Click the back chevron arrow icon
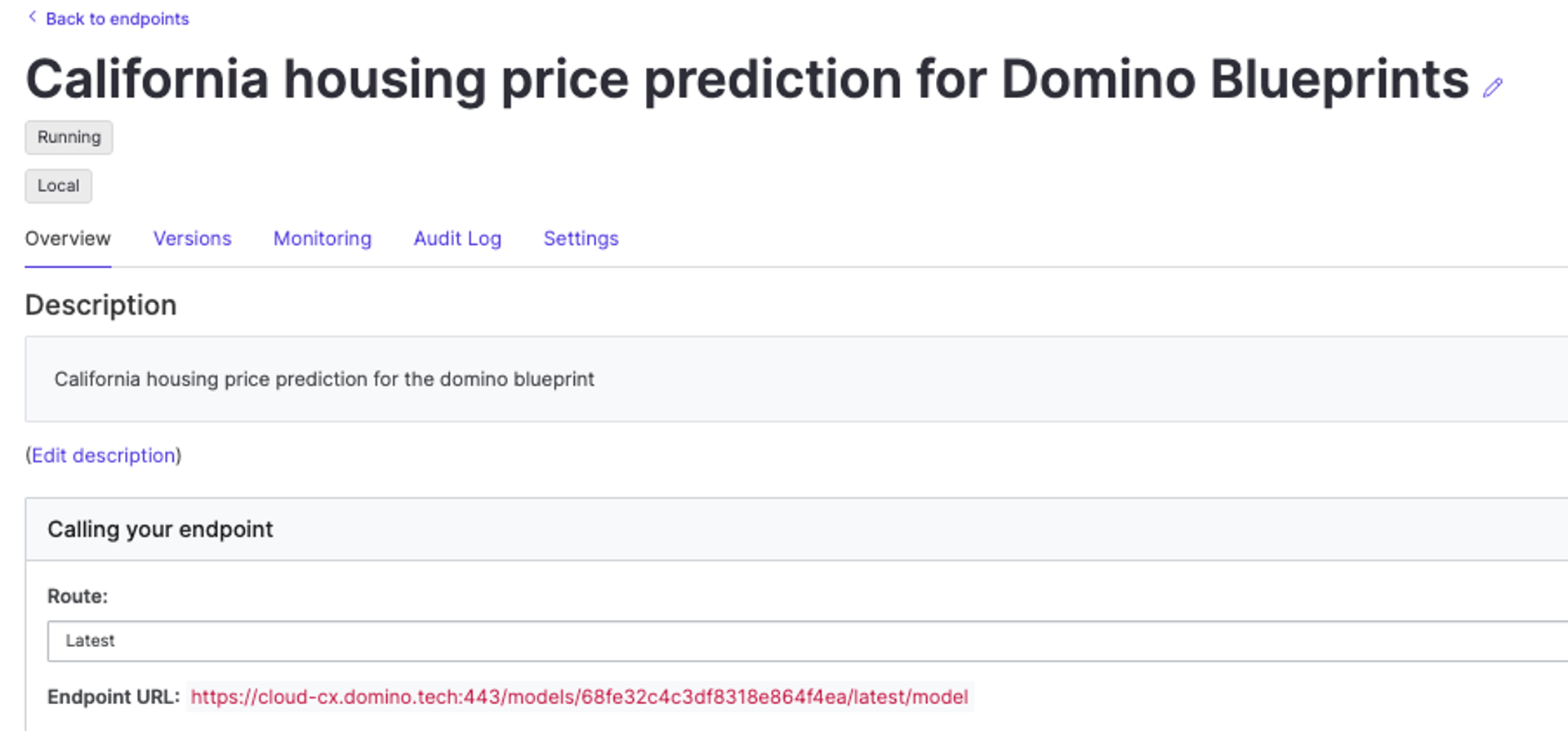1568x731 pixels. tap(32, 16)
